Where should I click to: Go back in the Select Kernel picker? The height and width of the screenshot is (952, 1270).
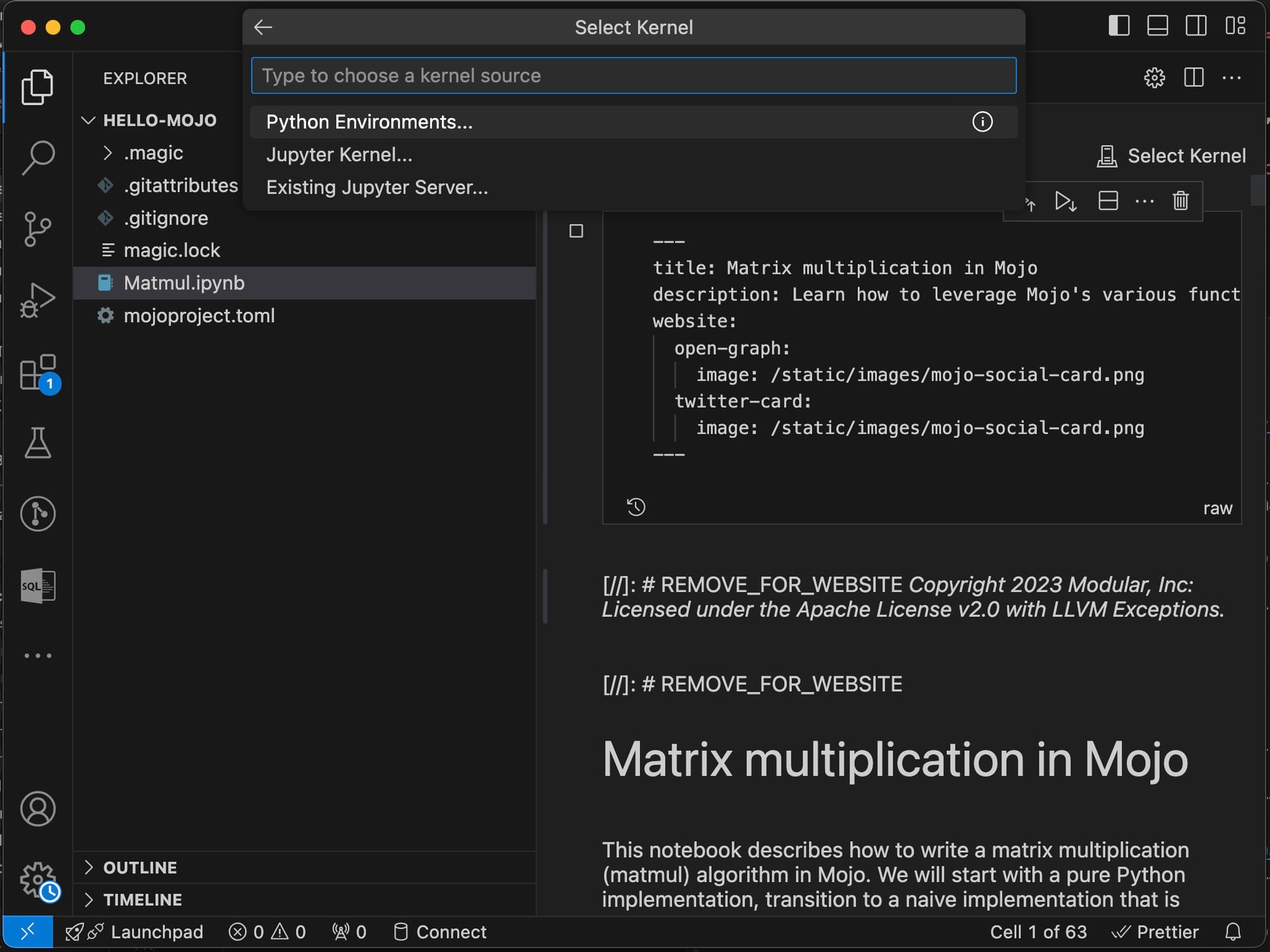(x=263, y=27)
